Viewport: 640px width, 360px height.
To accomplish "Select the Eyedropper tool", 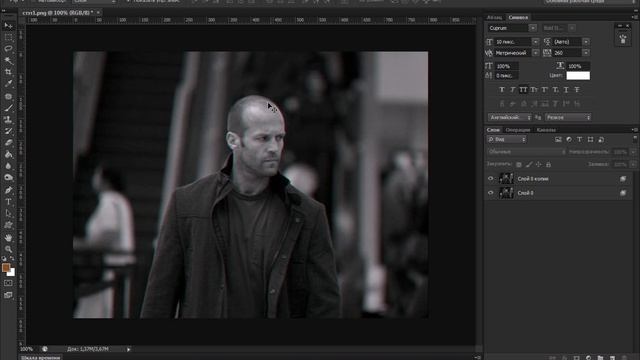I will (x=8, y=84).
